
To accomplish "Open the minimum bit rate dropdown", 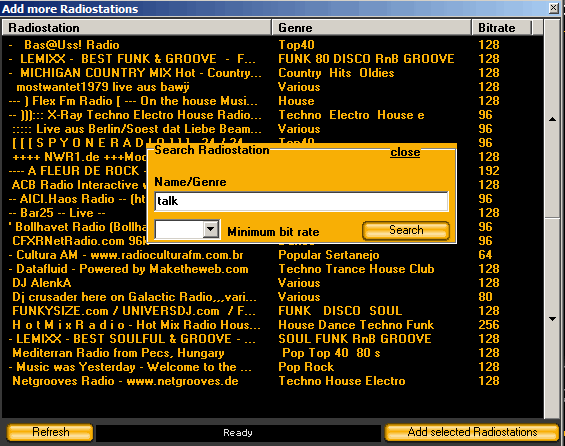I will point(210,229).
